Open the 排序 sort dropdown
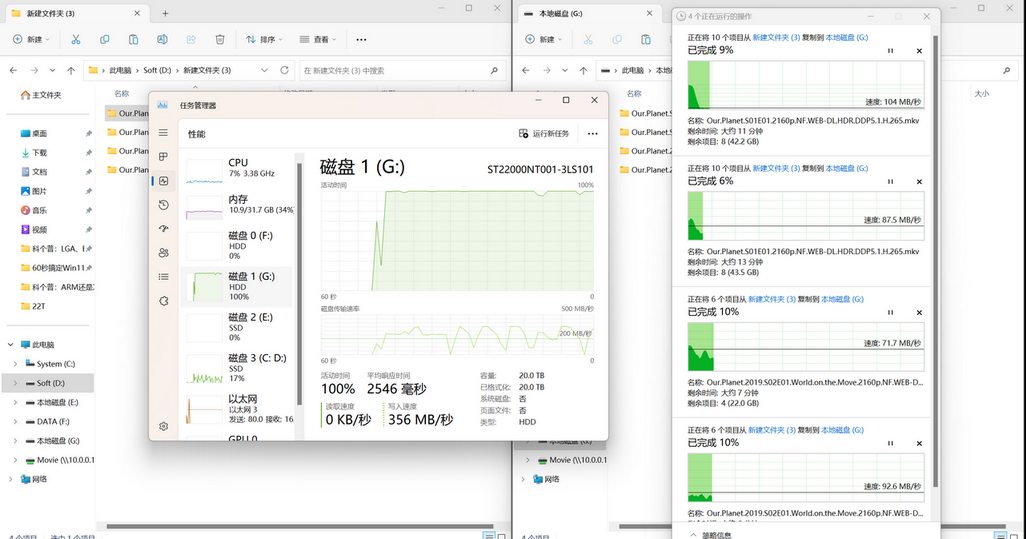 pos(264,39)
